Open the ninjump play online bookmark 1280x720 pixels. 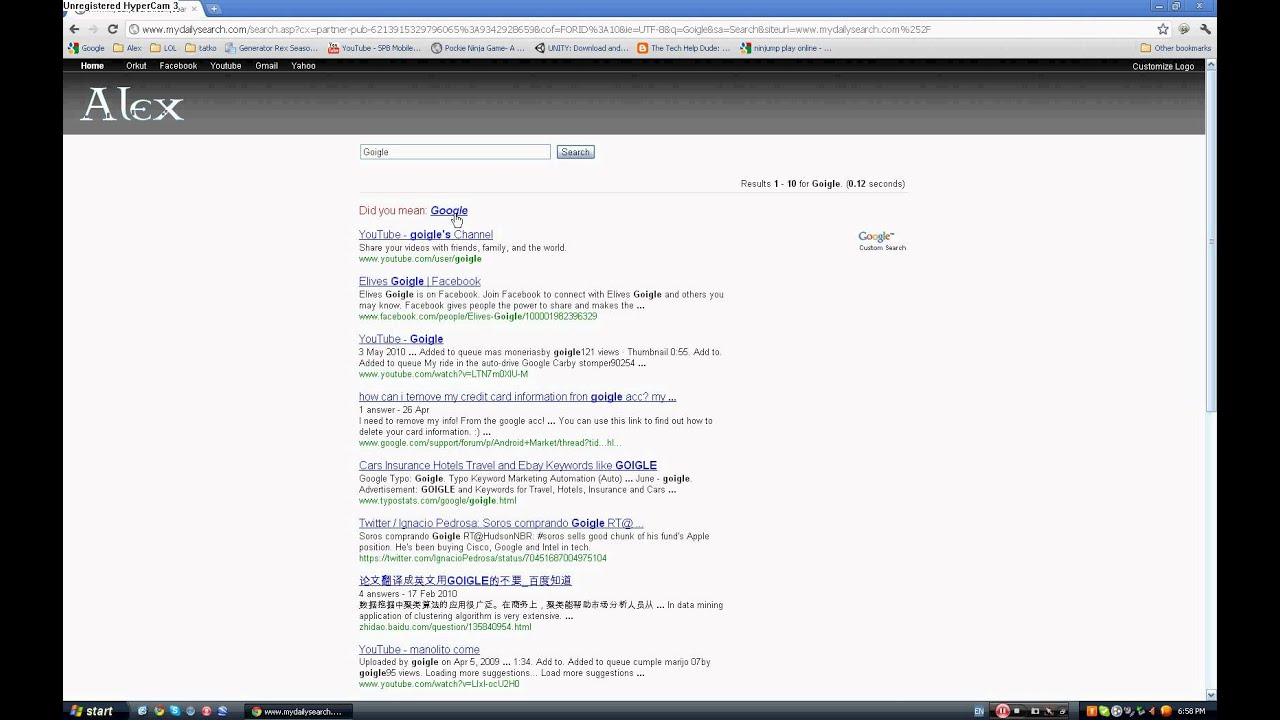pyautogui.click(x=785, y=48)
